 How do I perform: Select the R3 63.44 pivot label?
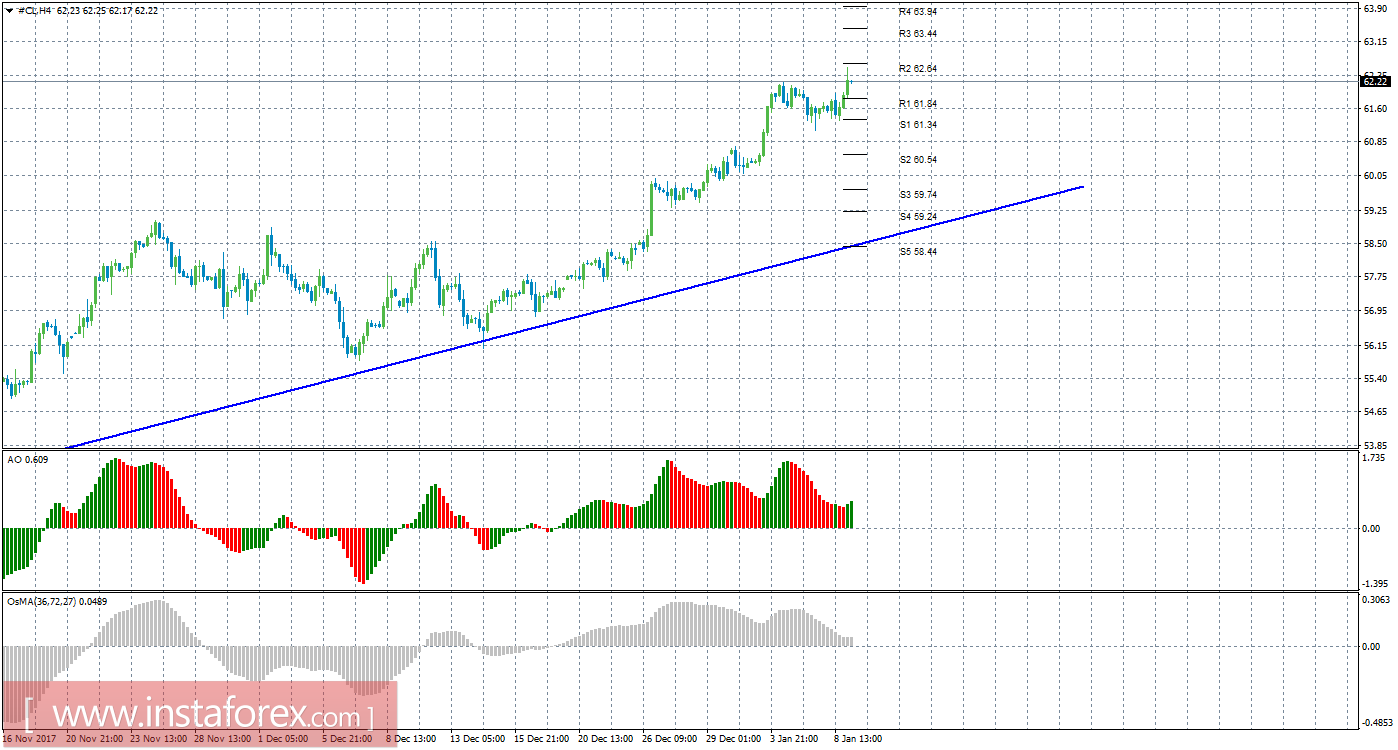[917, 34]
